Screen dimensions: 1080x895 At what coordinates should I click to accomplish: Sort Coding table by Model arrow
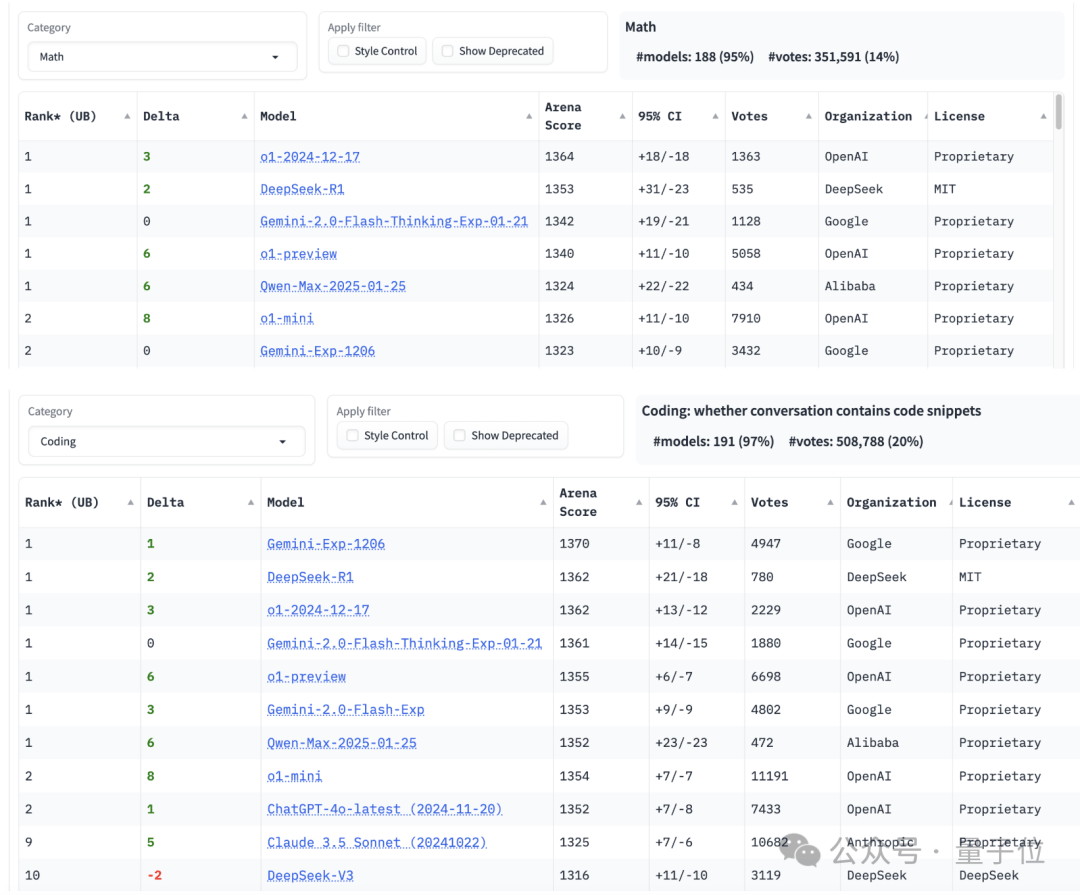(x=543, y=502)
